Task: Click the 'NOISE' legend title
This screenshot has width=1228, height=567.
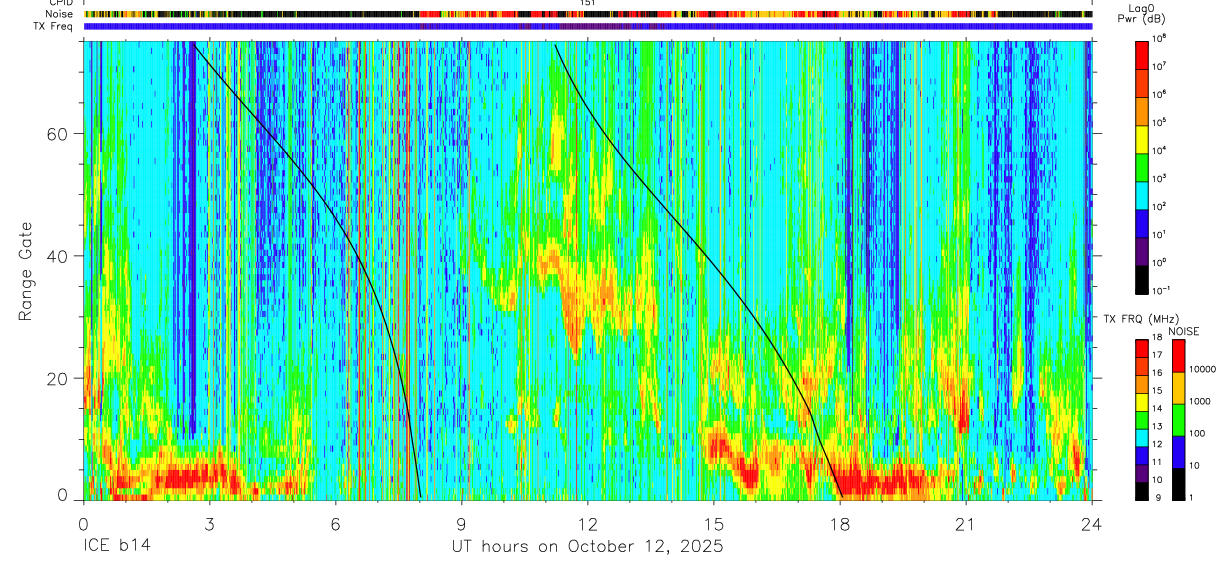Action: [x=1185, y=331]
